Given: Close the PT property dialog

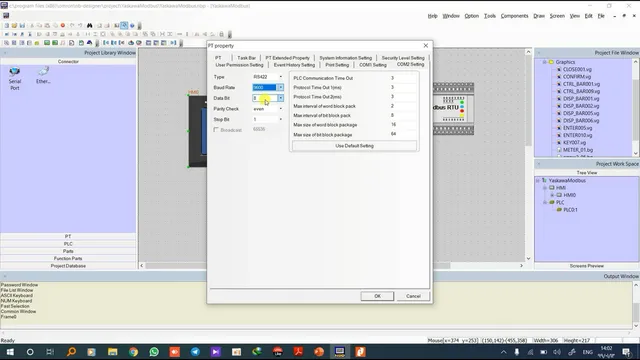Looking at the screenshot, I should 426,46.
